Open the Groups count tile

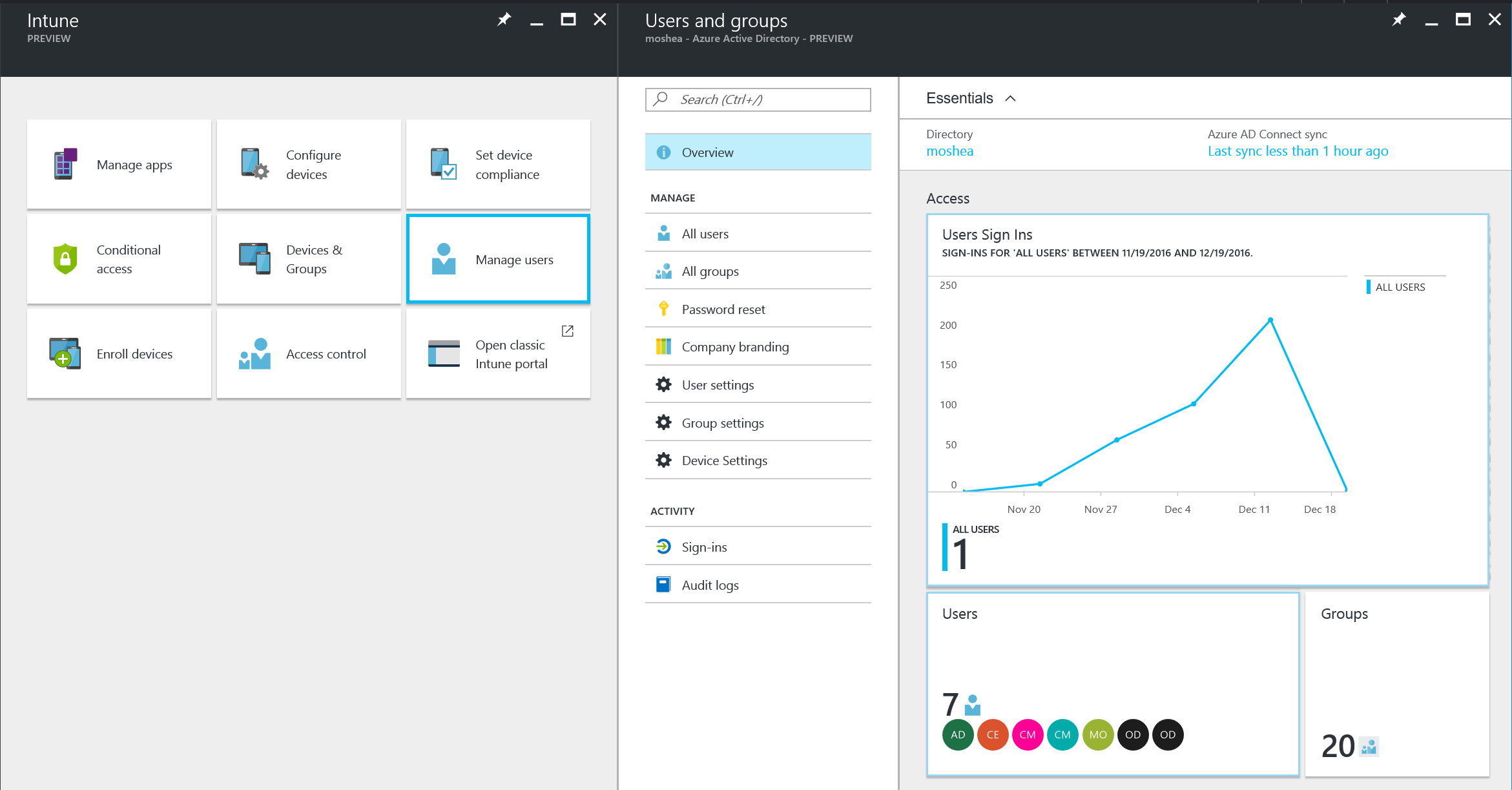pyautogui.click(x=1396, y=685)
